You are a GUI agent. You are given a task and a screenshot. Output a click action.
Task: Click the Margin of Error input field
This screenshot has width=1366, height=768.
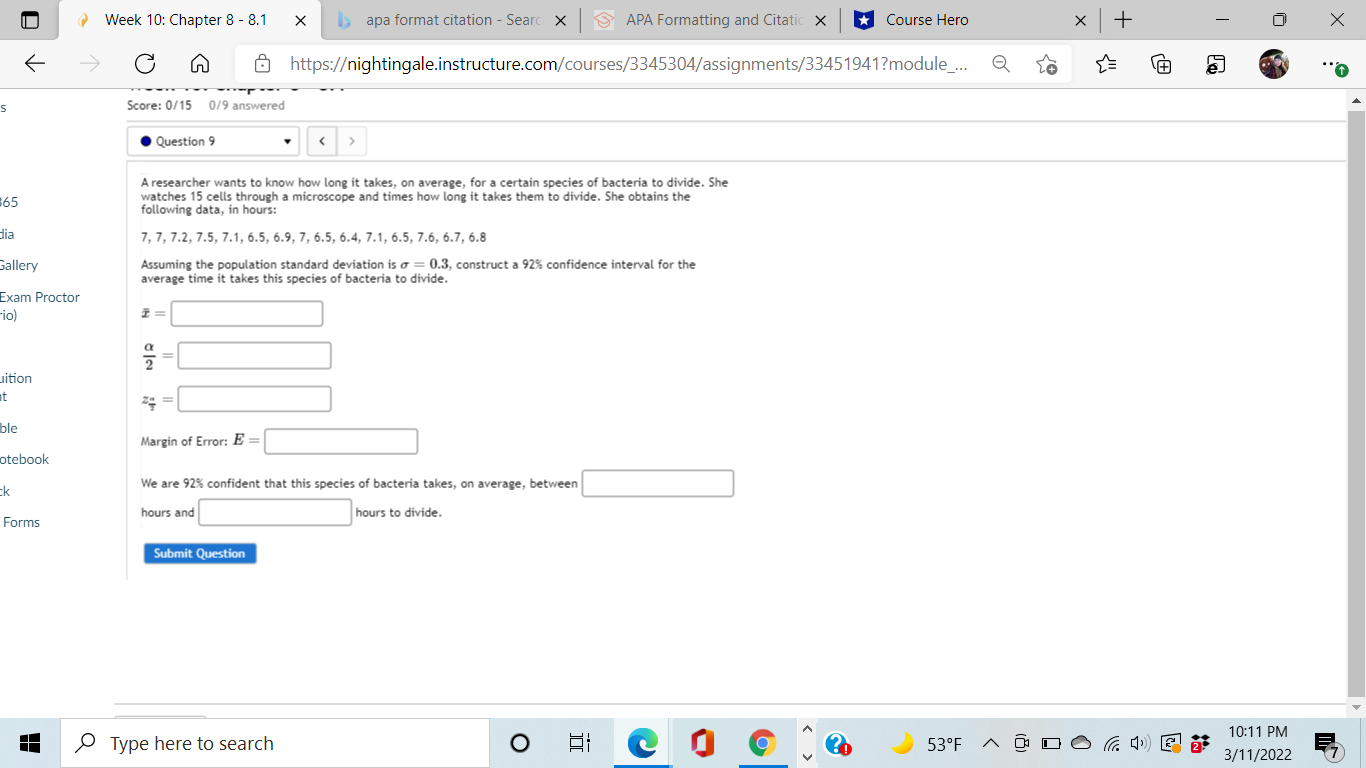coord(340,440)
